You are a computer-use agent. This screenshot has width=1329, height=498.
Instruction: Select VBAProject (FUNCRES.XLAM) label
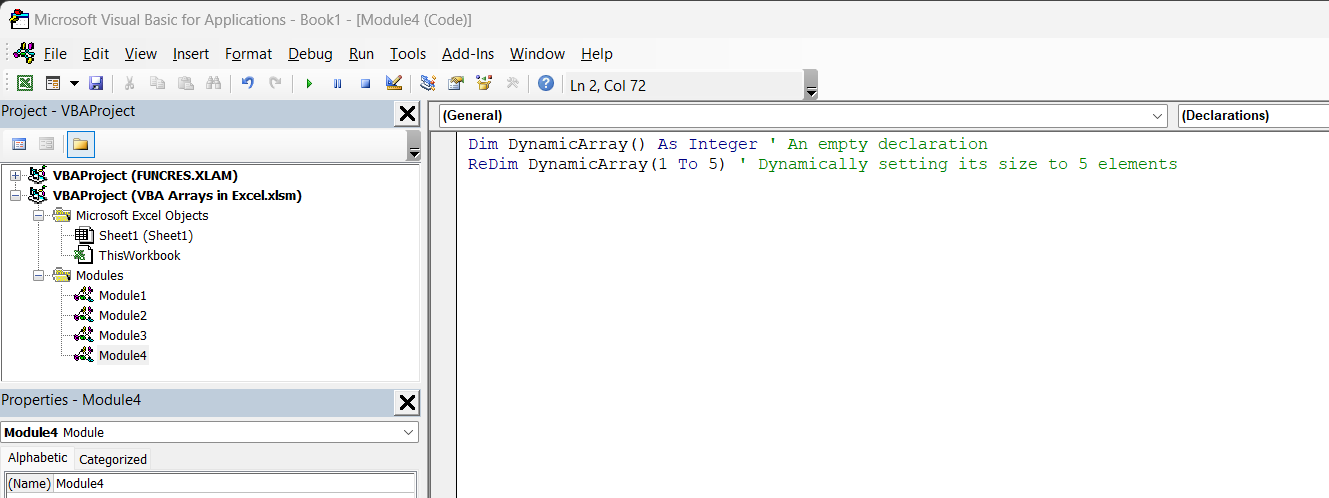coord(145,176)
